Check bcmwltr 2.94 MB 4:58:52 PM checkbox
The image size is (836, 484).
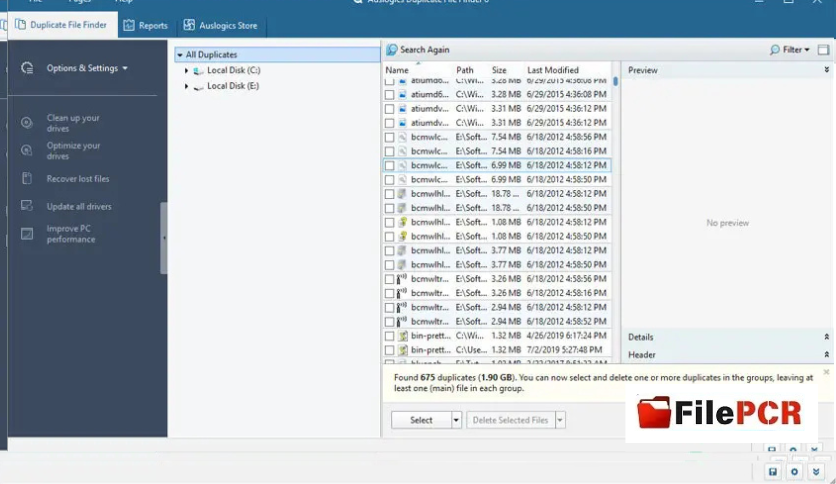click(390, 322)
